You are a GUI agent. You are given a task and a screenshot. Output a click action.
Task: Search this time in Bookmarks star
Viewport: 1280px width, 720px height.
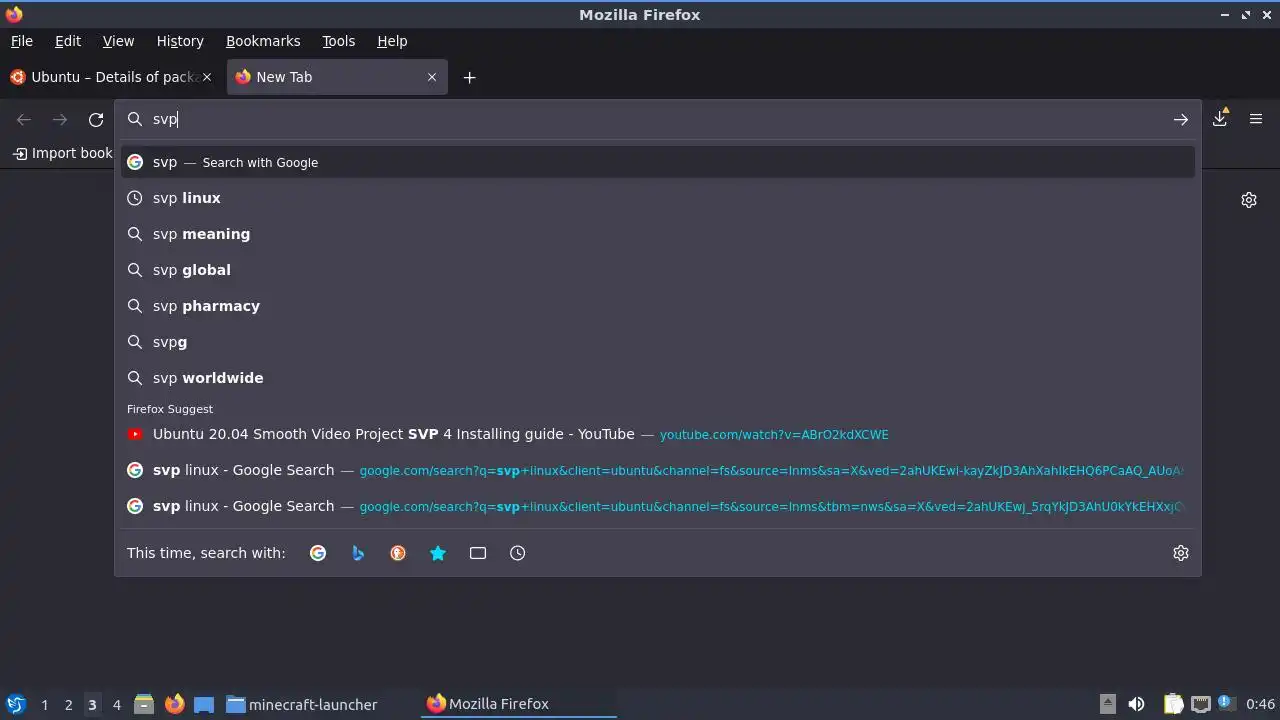(x=438, y=553)
